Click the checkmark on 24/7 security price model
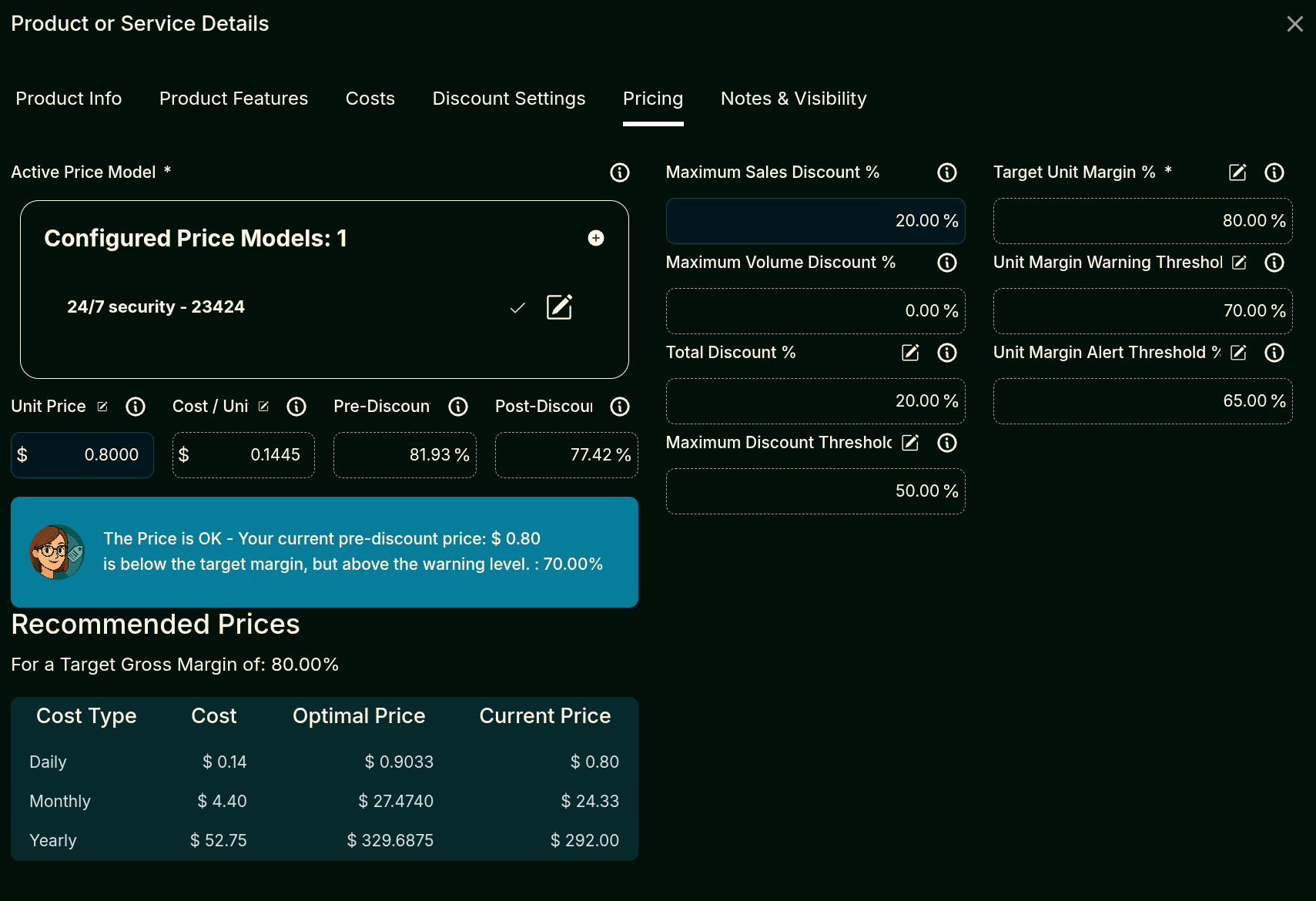This screenshot has width=1316, height=901. click(x=517, y=306)
